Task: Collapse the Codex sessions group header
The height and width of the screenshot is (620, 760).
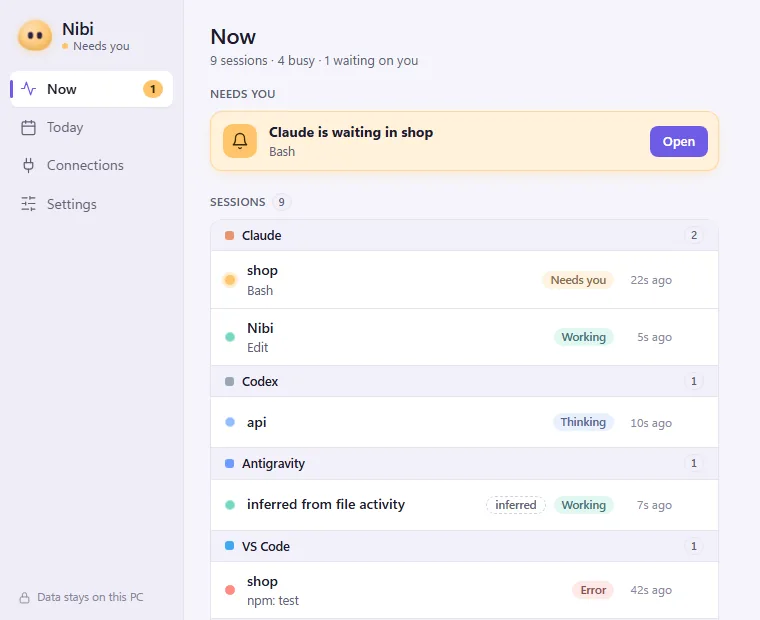Action: pyautogui.click(x=464, y=382)
